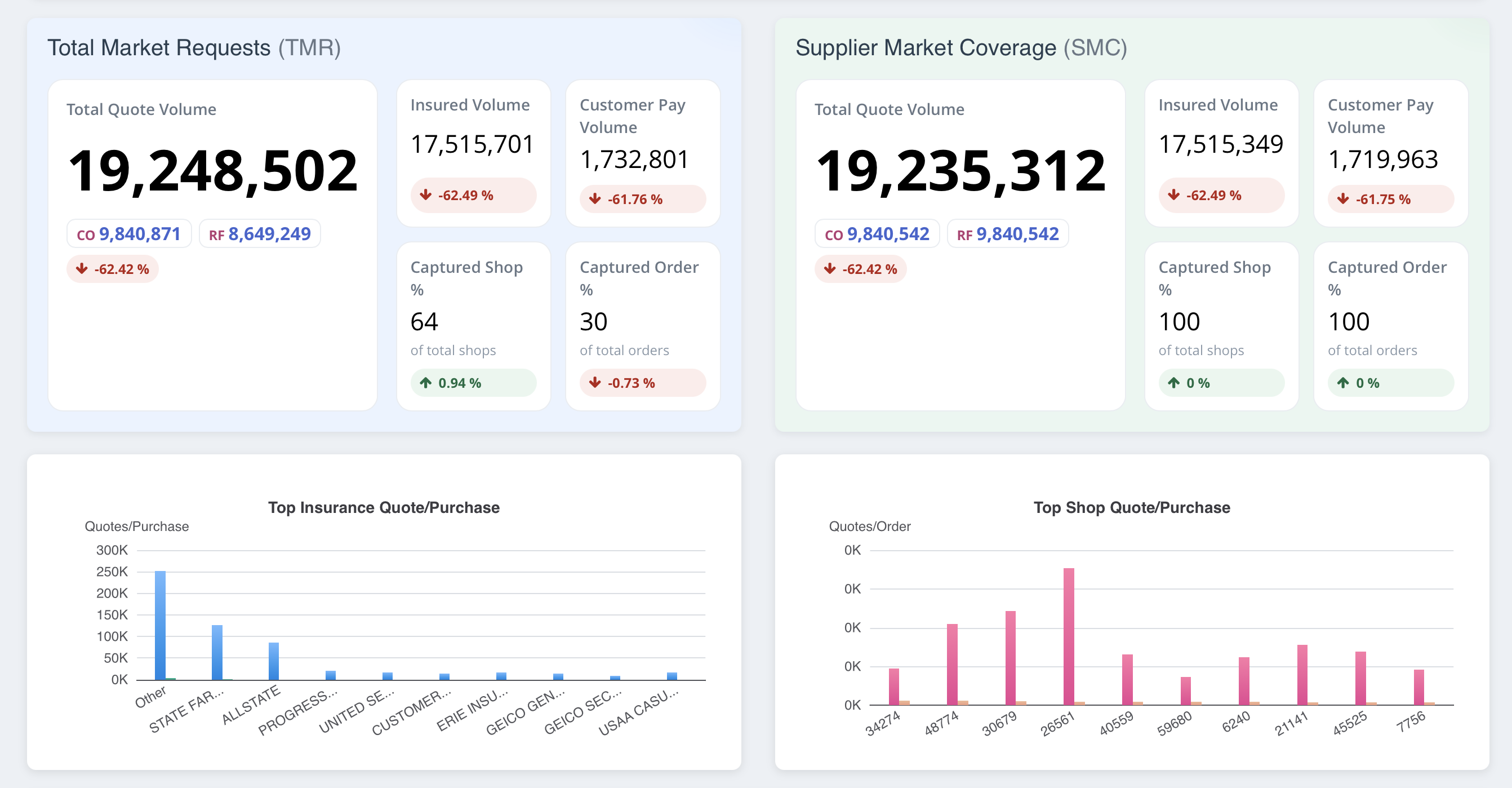The height and width of the screenshot is (788, 1512).
Task: Click the Top Shop Quote/Purchase chart title
Action: click(x=1131, y=507)
